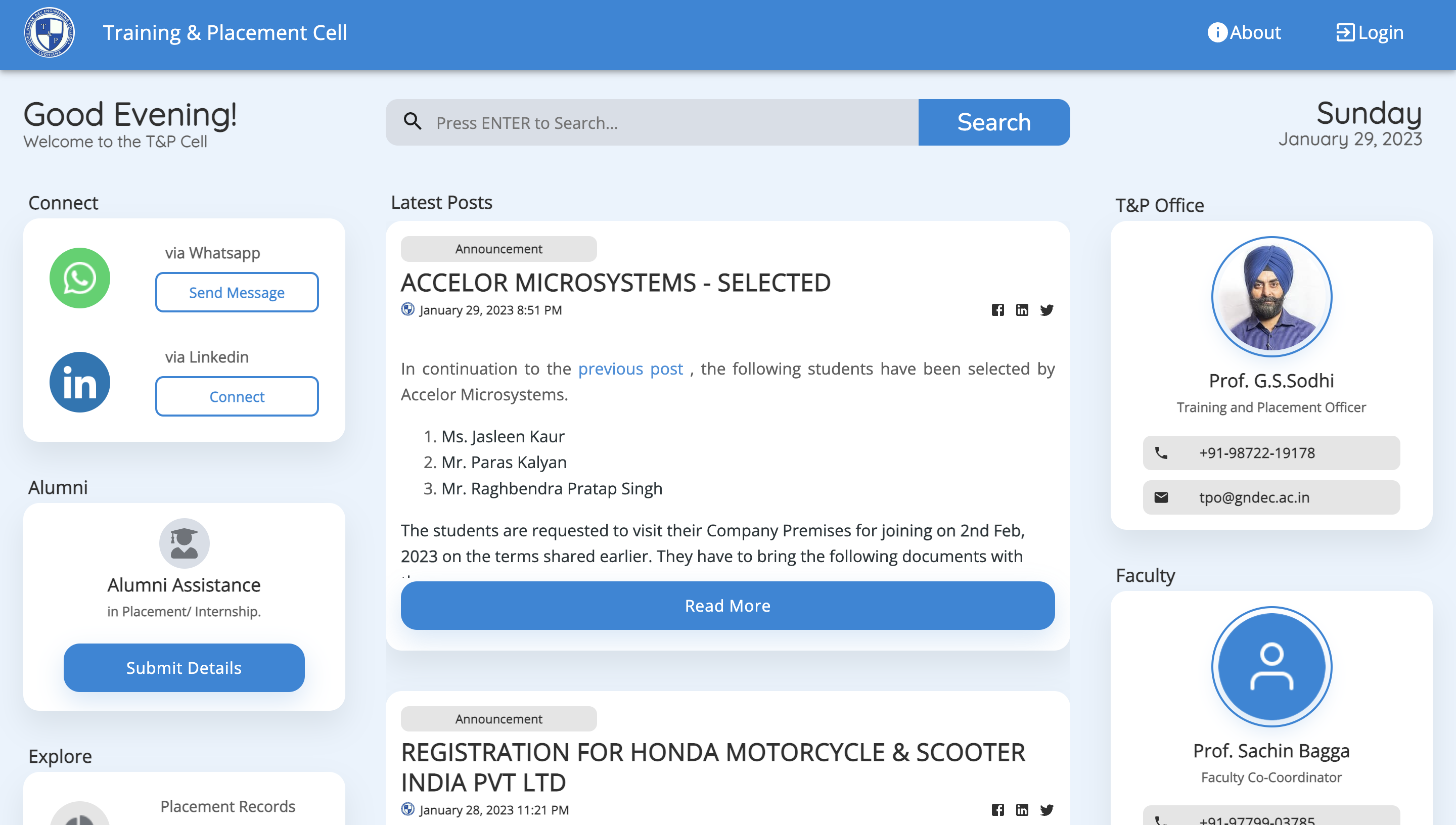Open the ACCELOR MICROSYSTEMS - SELECTED post title

click(616, 282)
